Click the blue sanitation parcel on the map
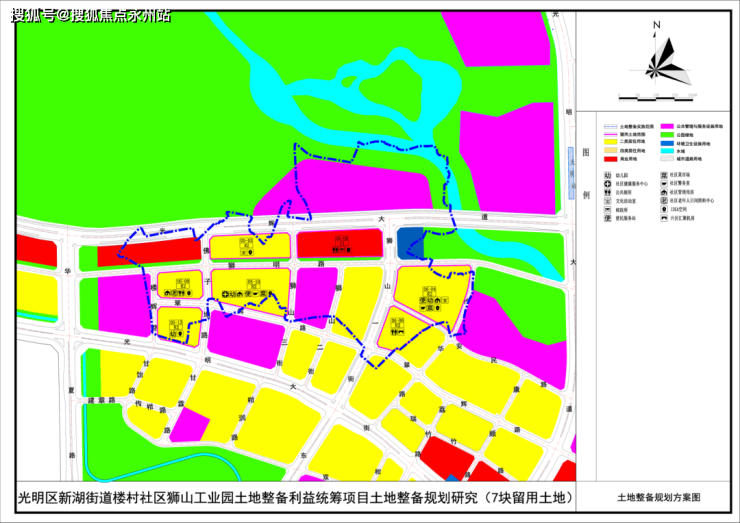This screenshot has width=740, height=523. coord(410,243)
